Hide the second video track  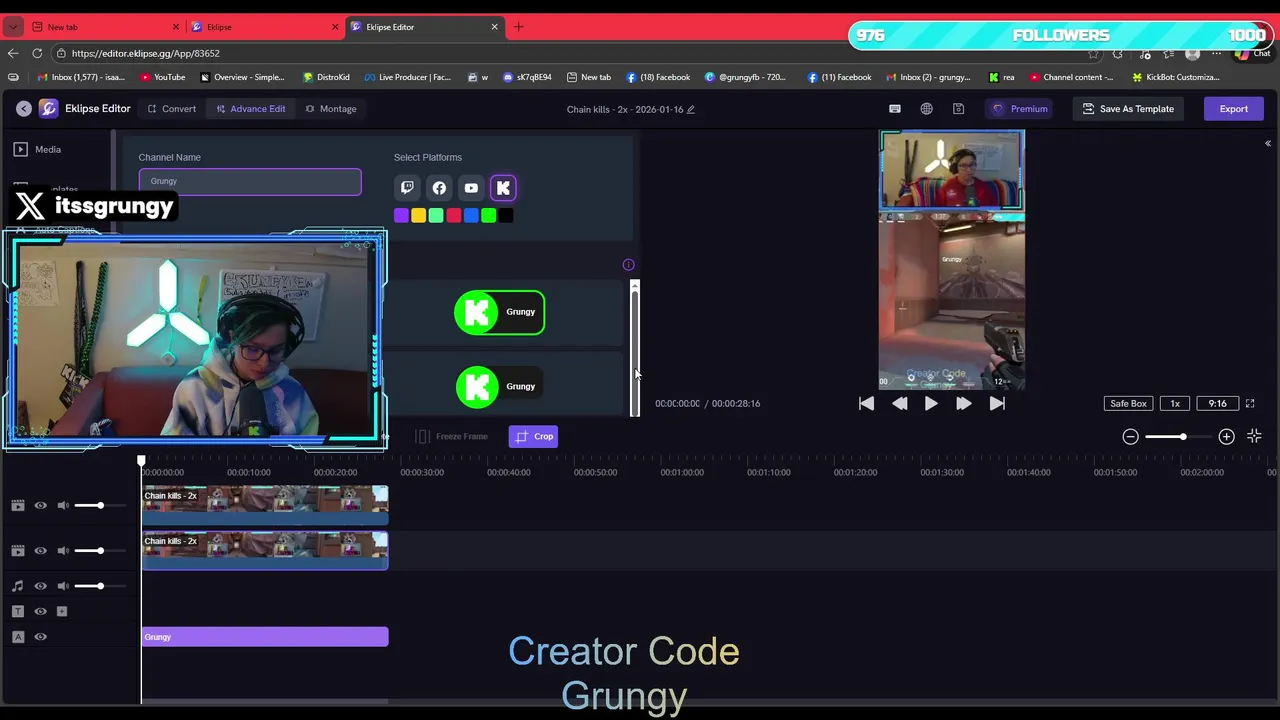pyautogui.click(x=41, y=551)
